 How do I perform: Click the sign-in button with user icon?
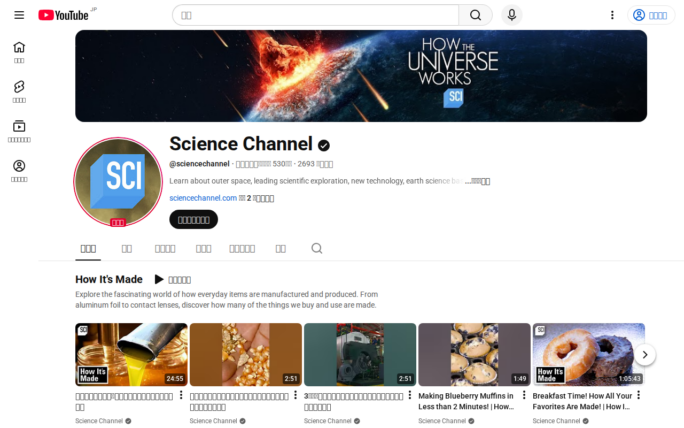tap(651, 15)
